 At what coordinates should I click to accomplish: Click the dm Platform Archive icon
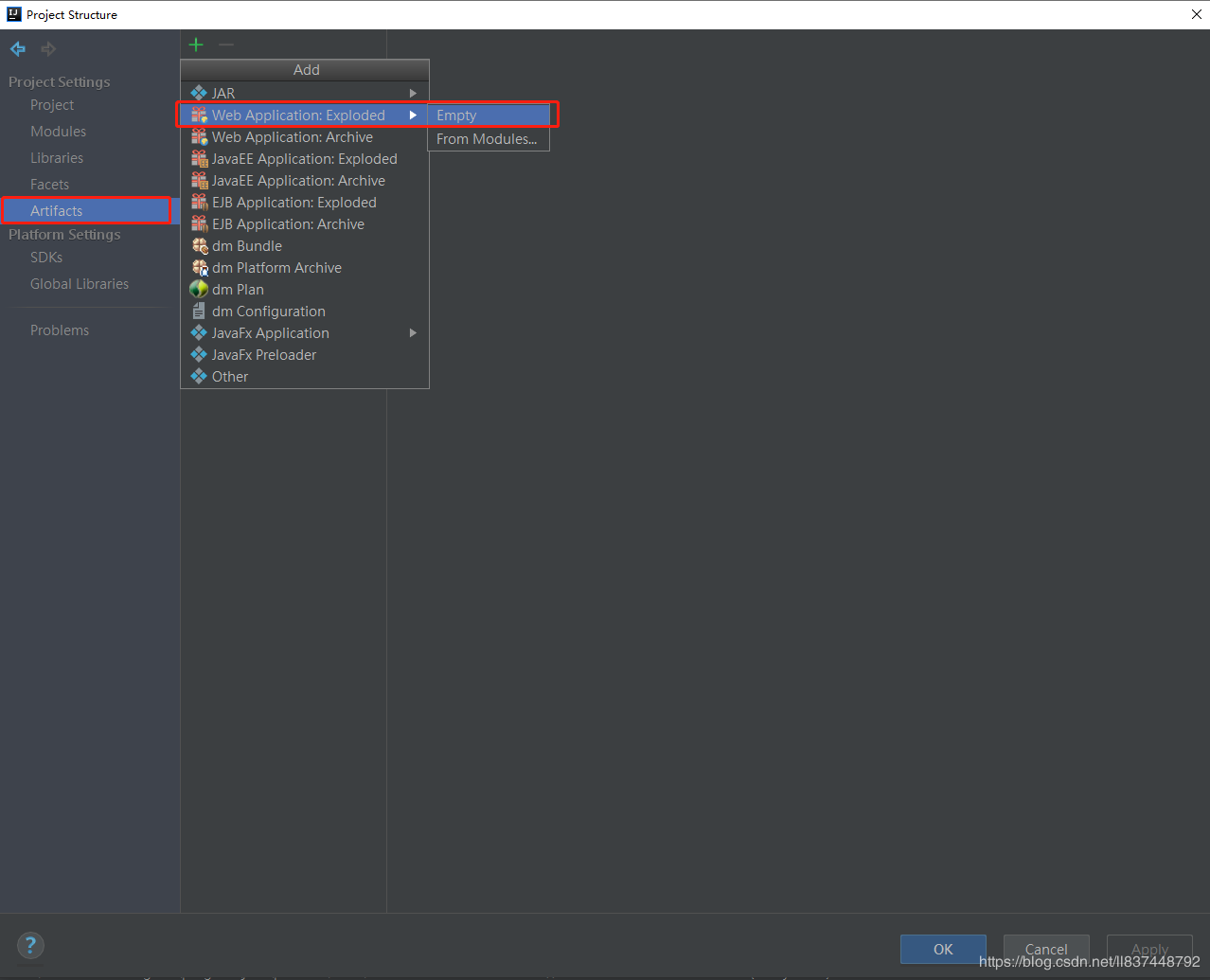click(x=199, y=267)
